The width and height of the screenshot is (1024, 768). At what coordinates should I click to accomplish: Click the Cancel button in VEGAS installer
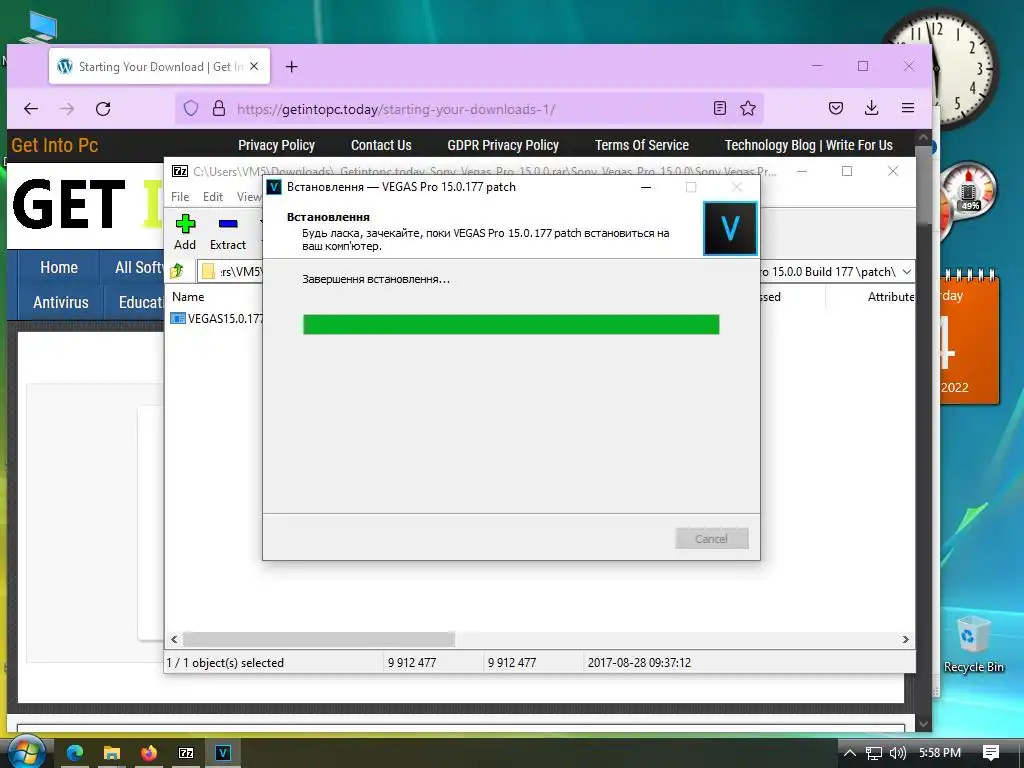[x=711, y=539]
